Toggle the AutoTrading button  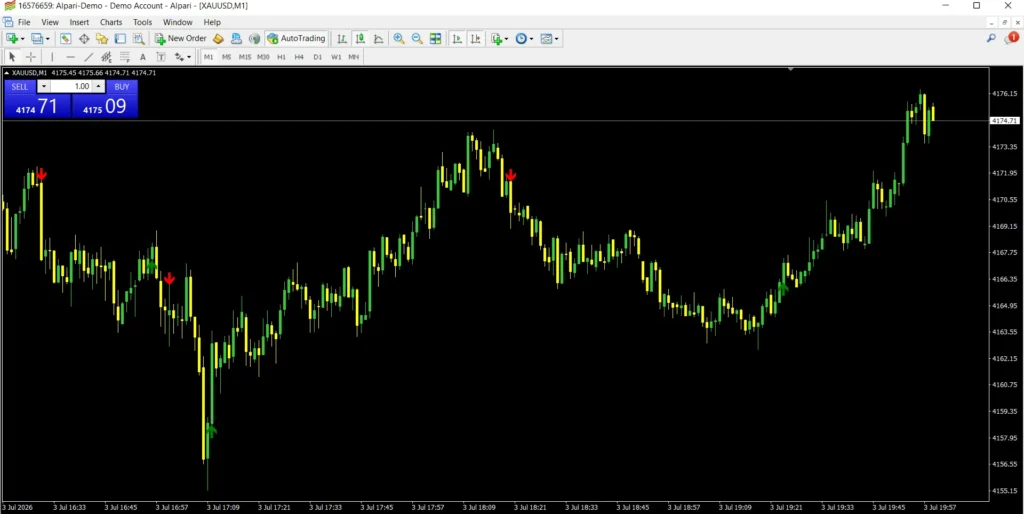(x=296, y=39)
